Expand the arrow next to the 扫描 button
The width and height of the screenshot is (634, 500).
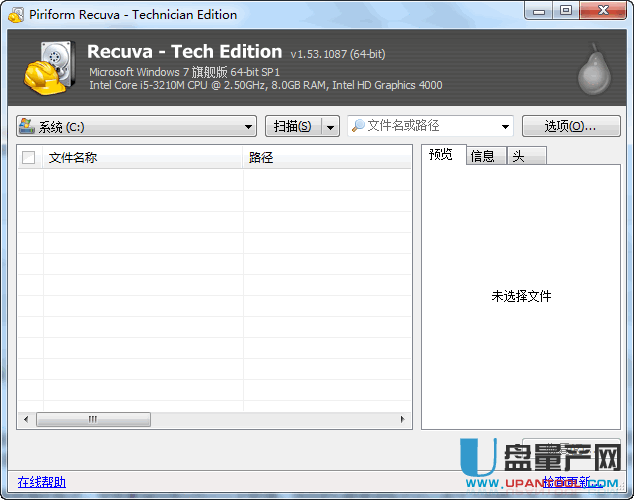(330, 126)
